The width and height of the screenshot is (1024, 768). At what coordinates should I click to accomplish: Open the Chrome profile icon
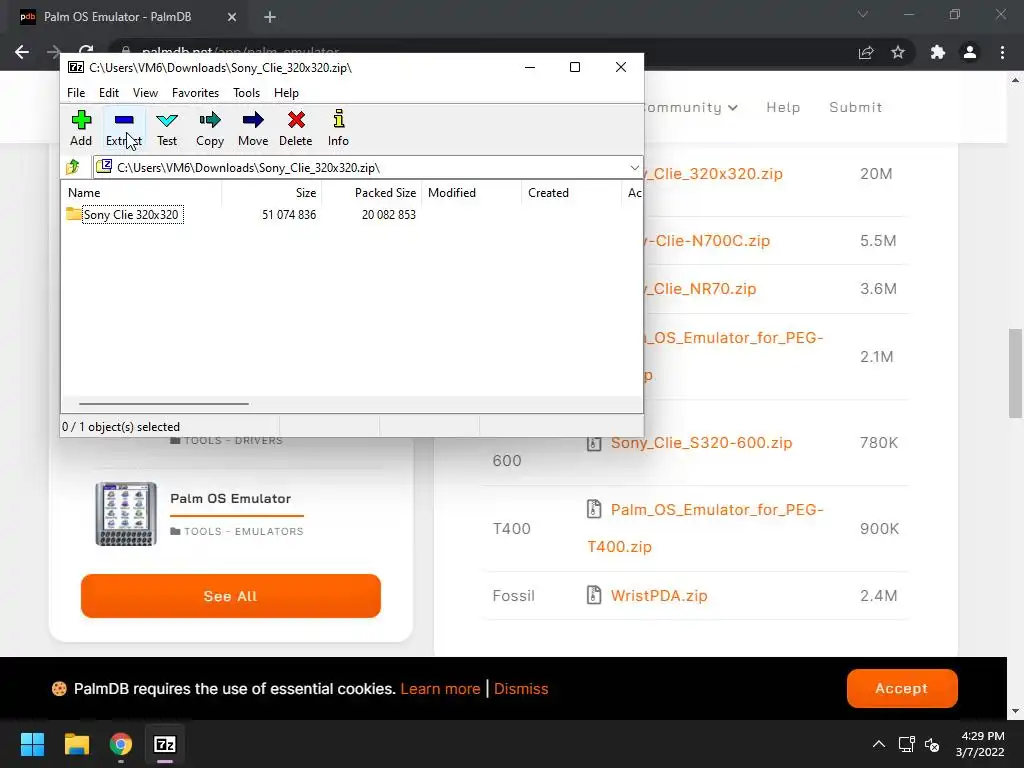point(970,52)
